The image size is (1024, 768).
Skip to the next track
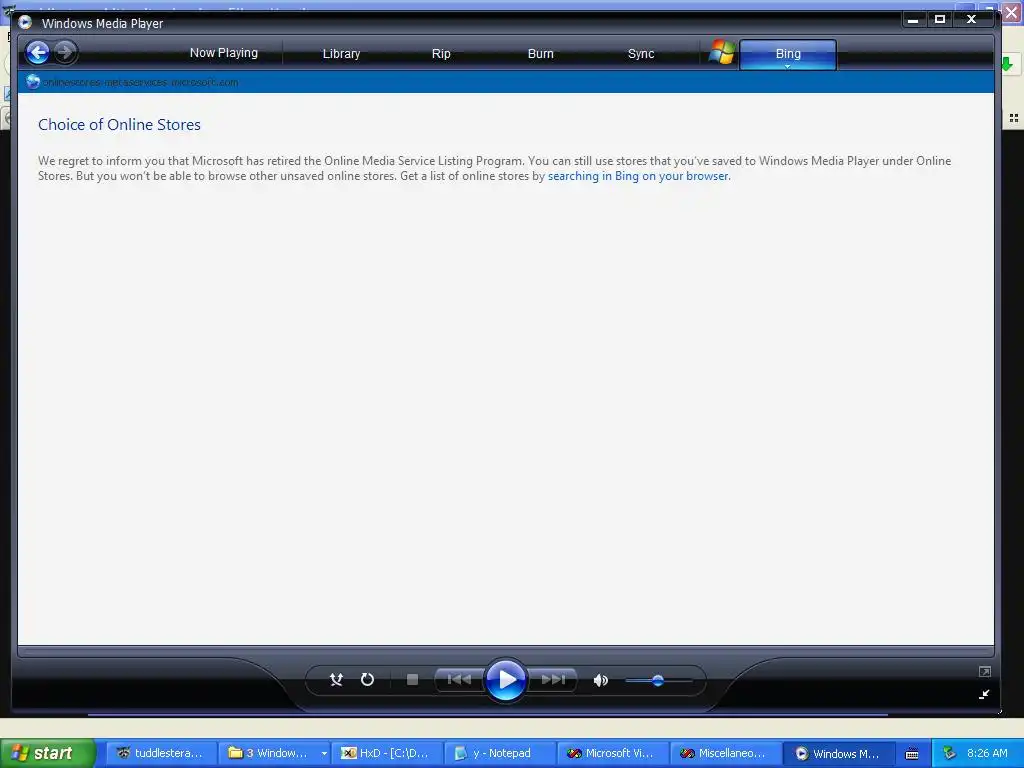553,680
